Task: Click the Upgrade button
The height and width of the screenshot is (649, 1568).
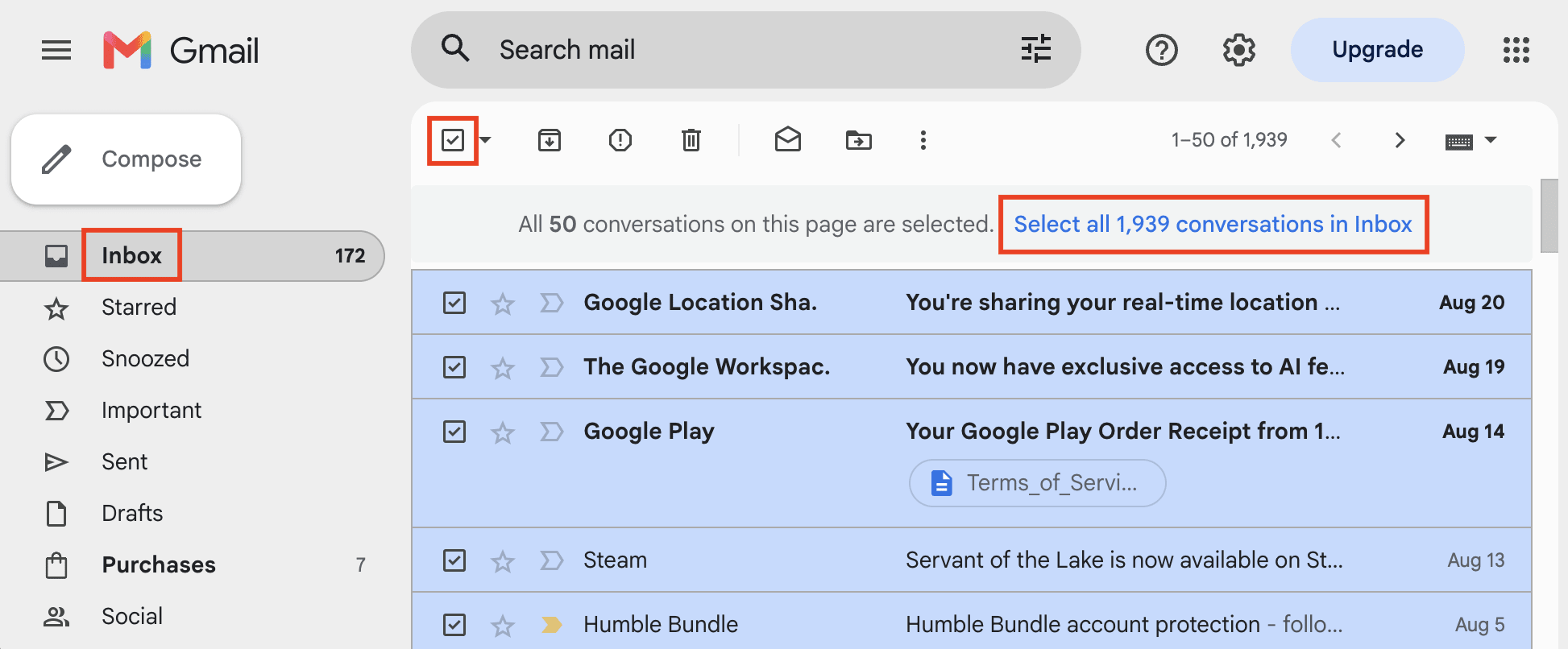Action: click(1378, 50)
